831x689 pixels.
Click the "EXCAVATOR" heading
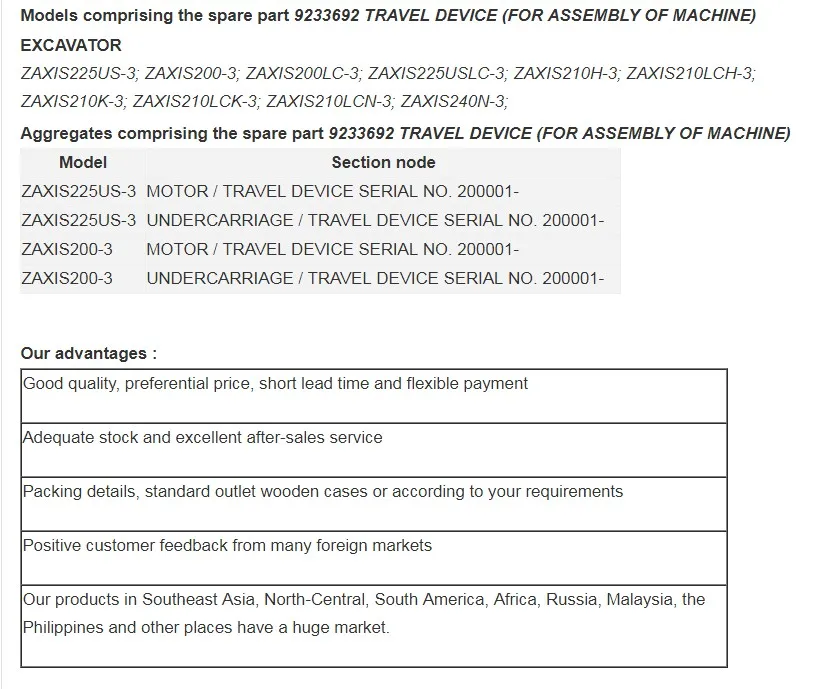tap(71, 45)
